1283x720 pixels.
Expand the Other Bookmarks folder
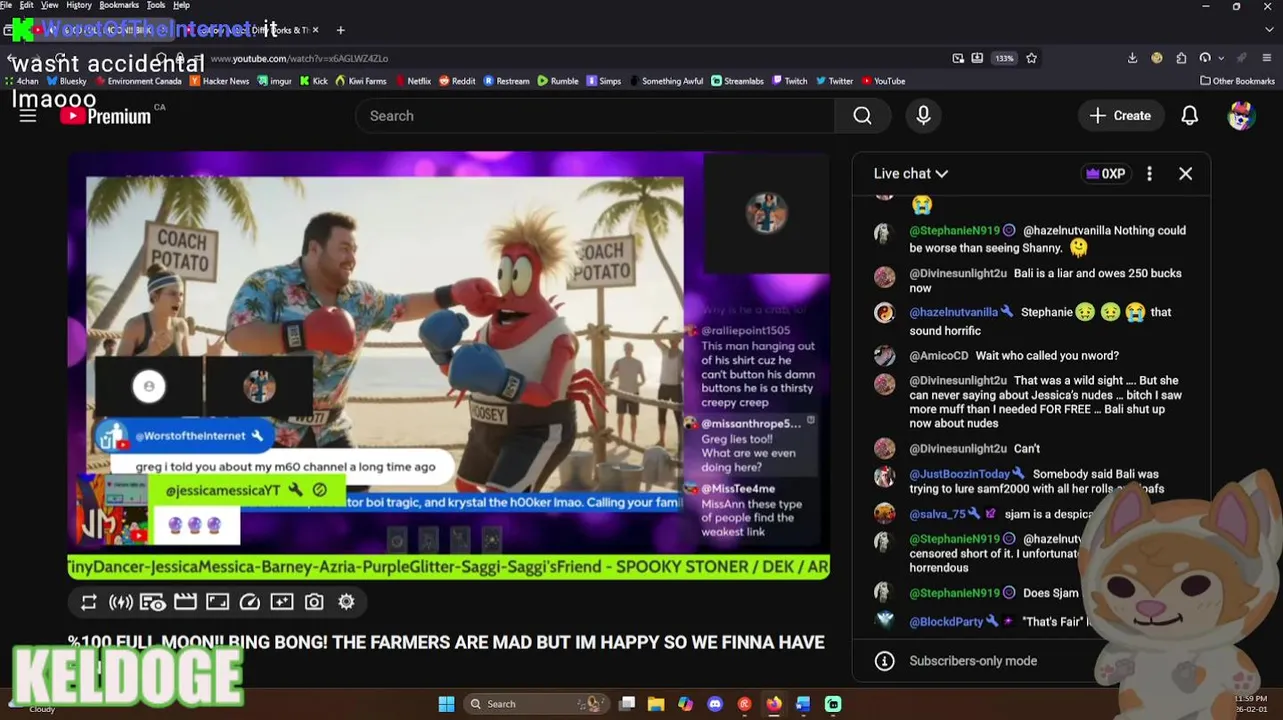click(x=1237, y=81)
